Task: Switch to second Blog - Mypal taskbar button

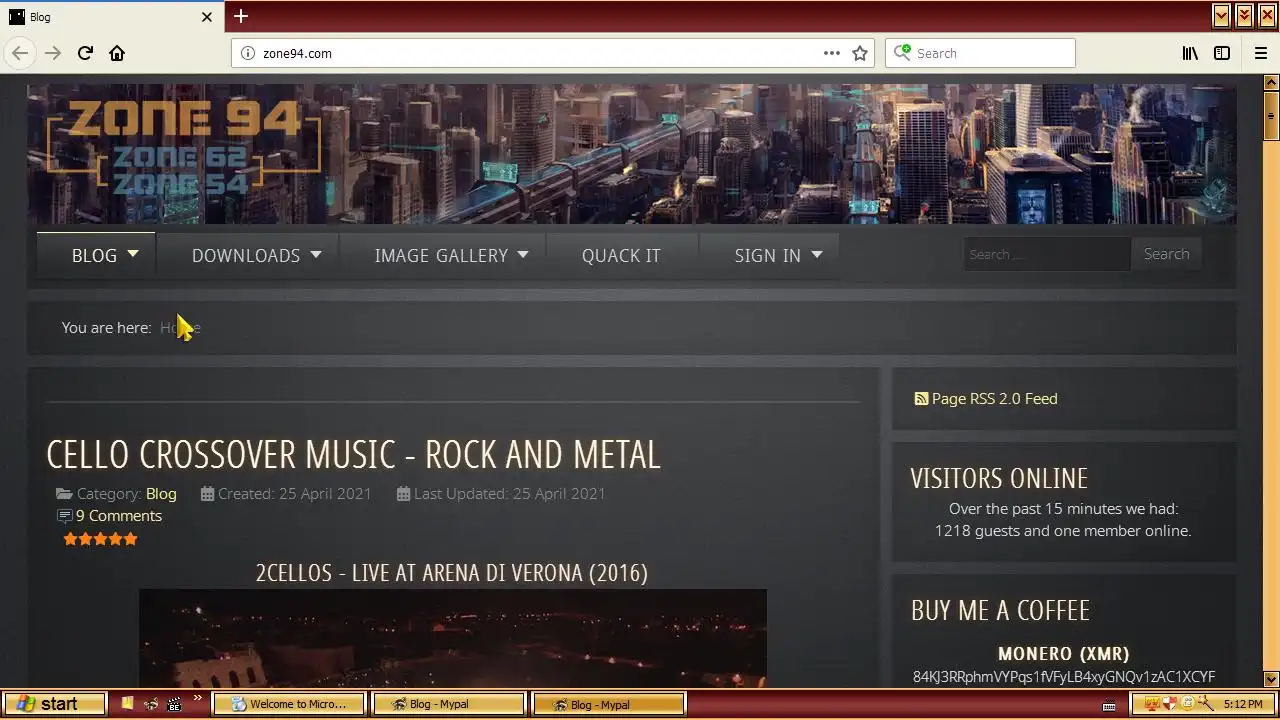Action: pyautogui.click(x=608, y=704)
